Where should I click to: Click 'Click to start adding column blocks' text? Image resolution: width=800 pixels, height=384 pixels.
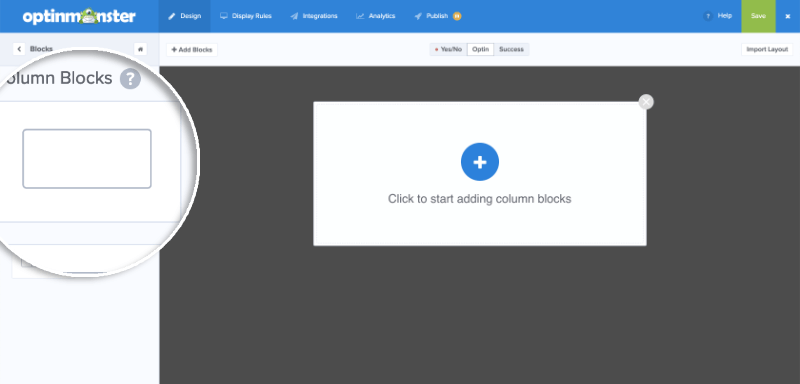pyautogui.click(x=480, y=199)
